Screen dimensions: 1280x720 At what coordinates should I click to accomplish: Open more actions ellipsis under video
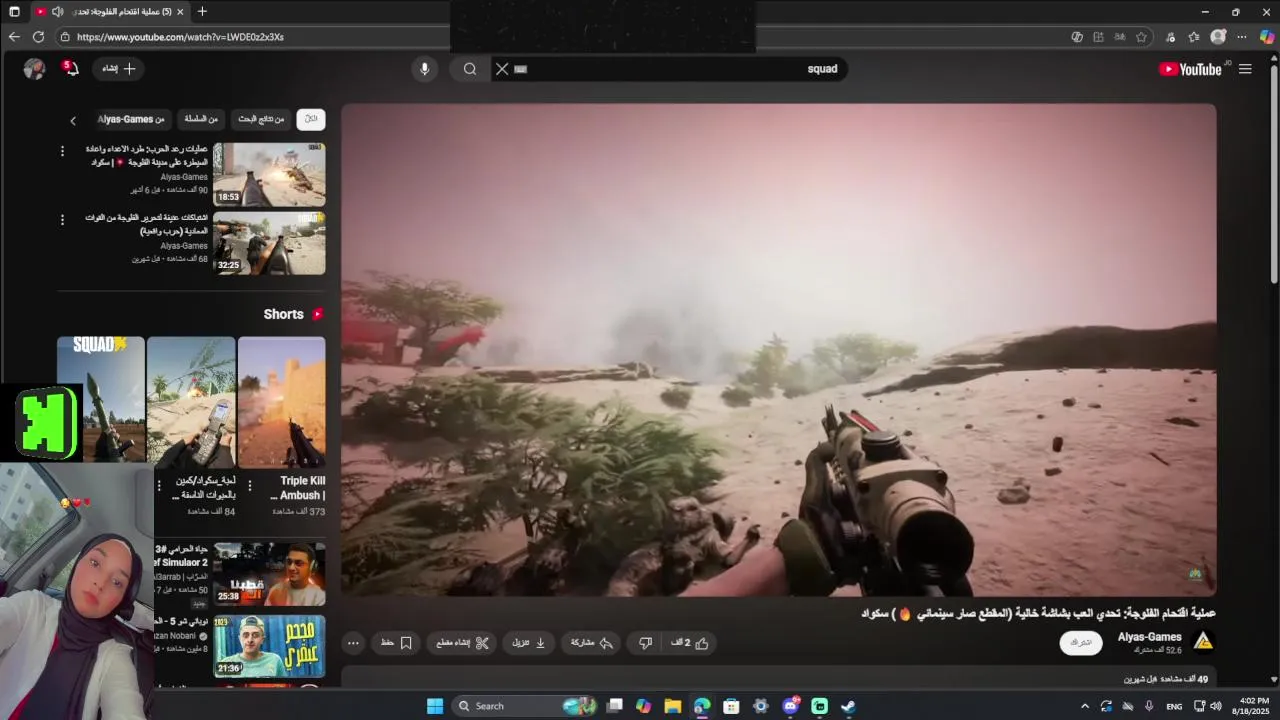click(x=353, y=643)
